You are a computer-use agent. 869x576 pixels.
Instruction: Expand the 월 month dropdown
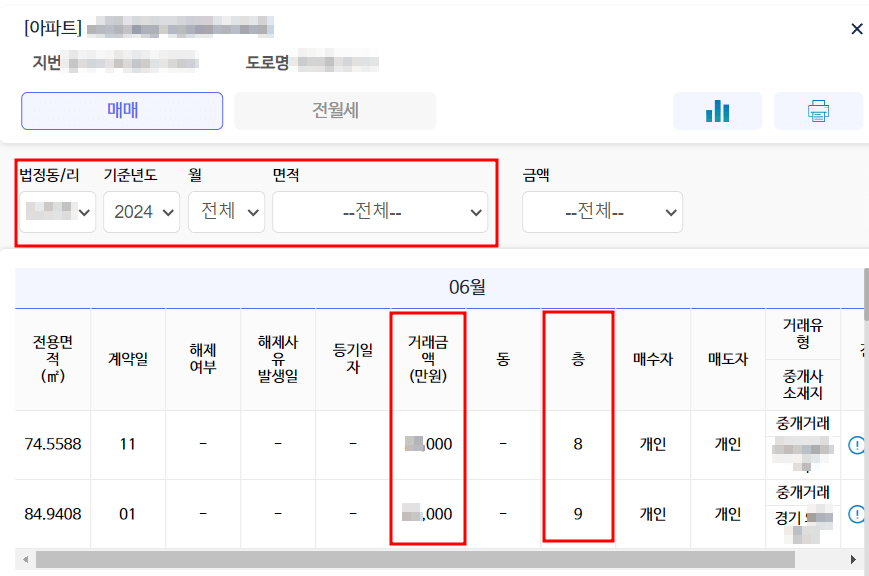[226, 212]
